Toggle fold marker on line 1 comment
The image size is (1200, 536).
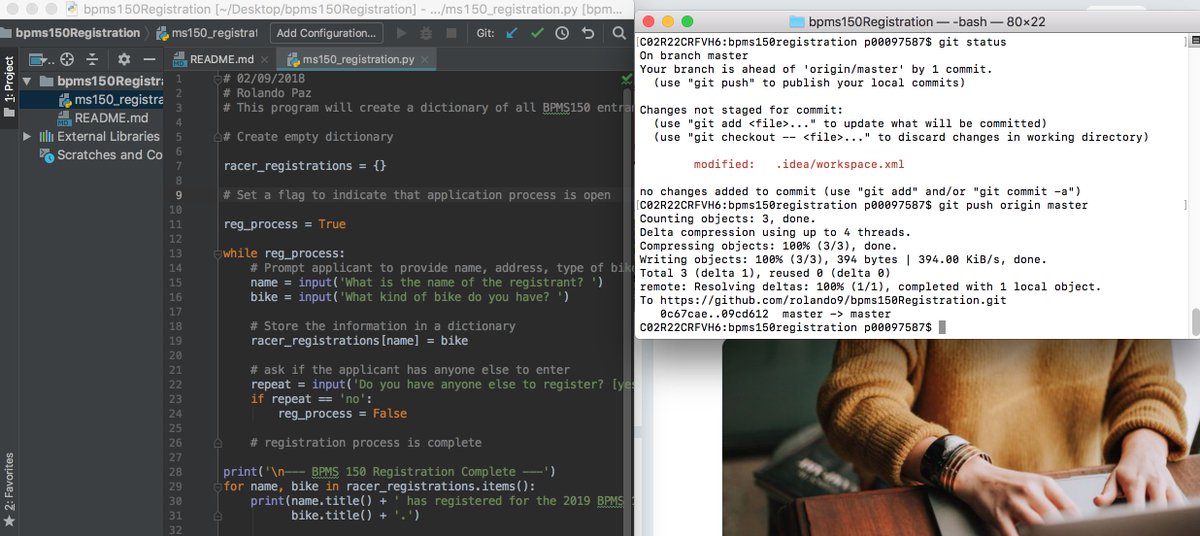218,78
